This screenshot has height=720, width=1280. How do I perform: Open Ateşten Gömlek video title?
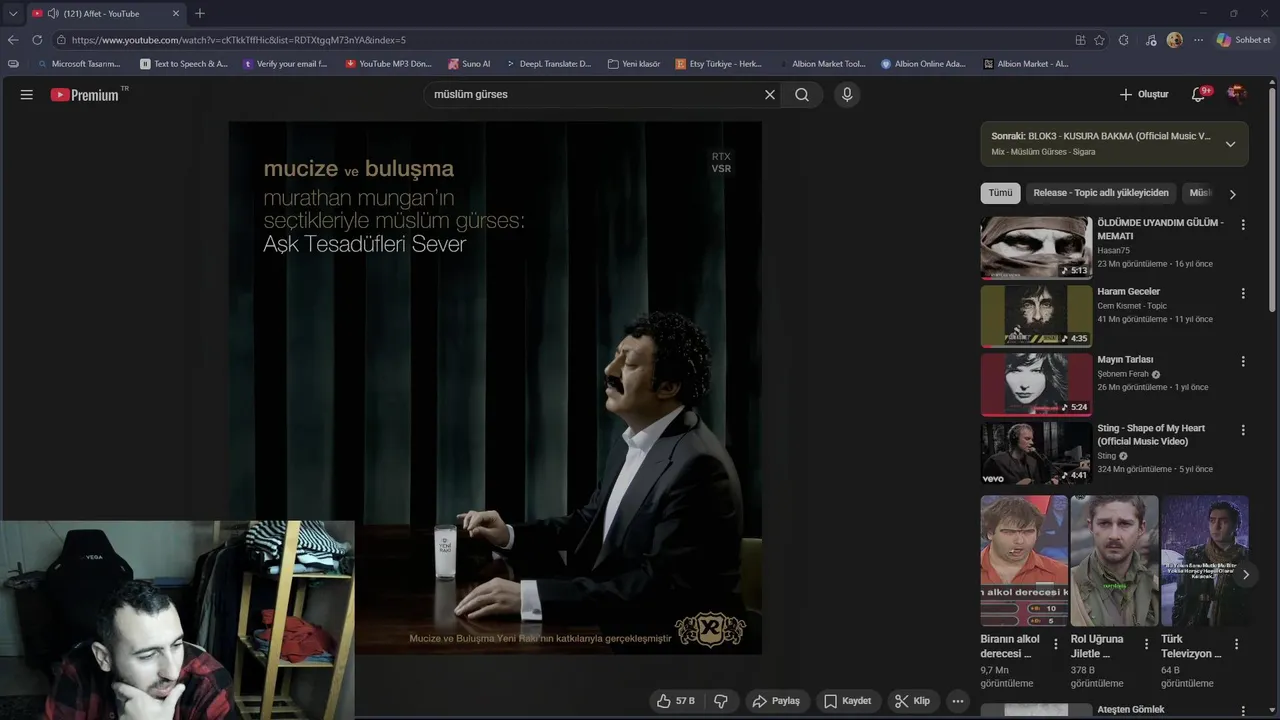click(x=1131, y=710)
